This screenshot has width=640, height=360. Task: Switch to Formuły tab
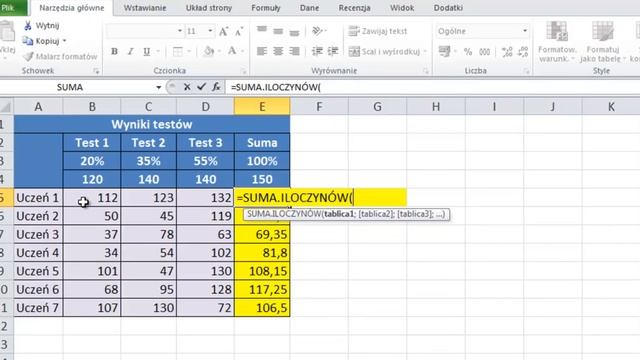266,8
